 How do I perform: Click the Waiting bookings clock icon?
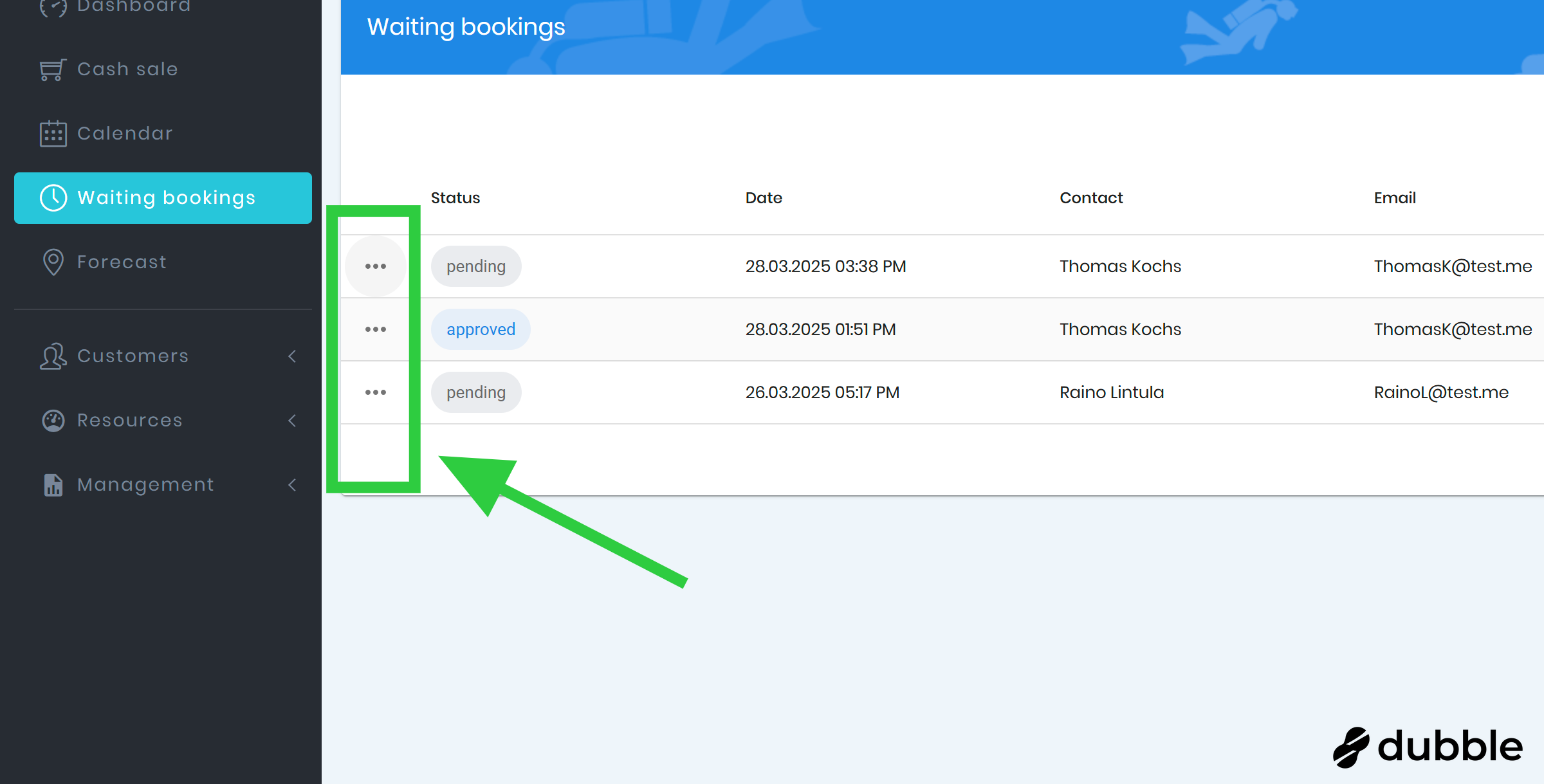click(x=53, y=198)
